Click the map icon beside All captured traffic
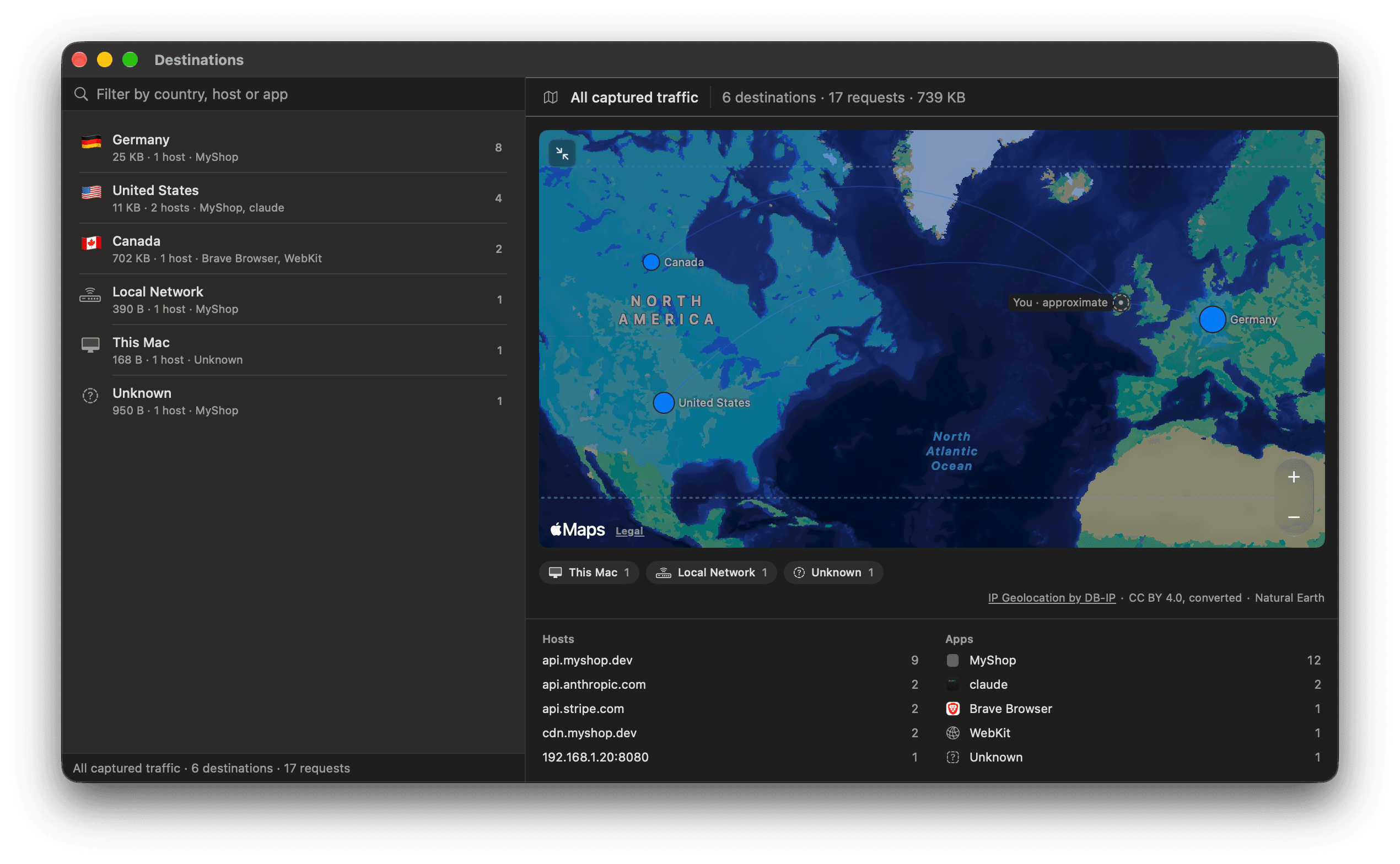This screenshot has width=1400, height=864. click(x=550, y=97)
